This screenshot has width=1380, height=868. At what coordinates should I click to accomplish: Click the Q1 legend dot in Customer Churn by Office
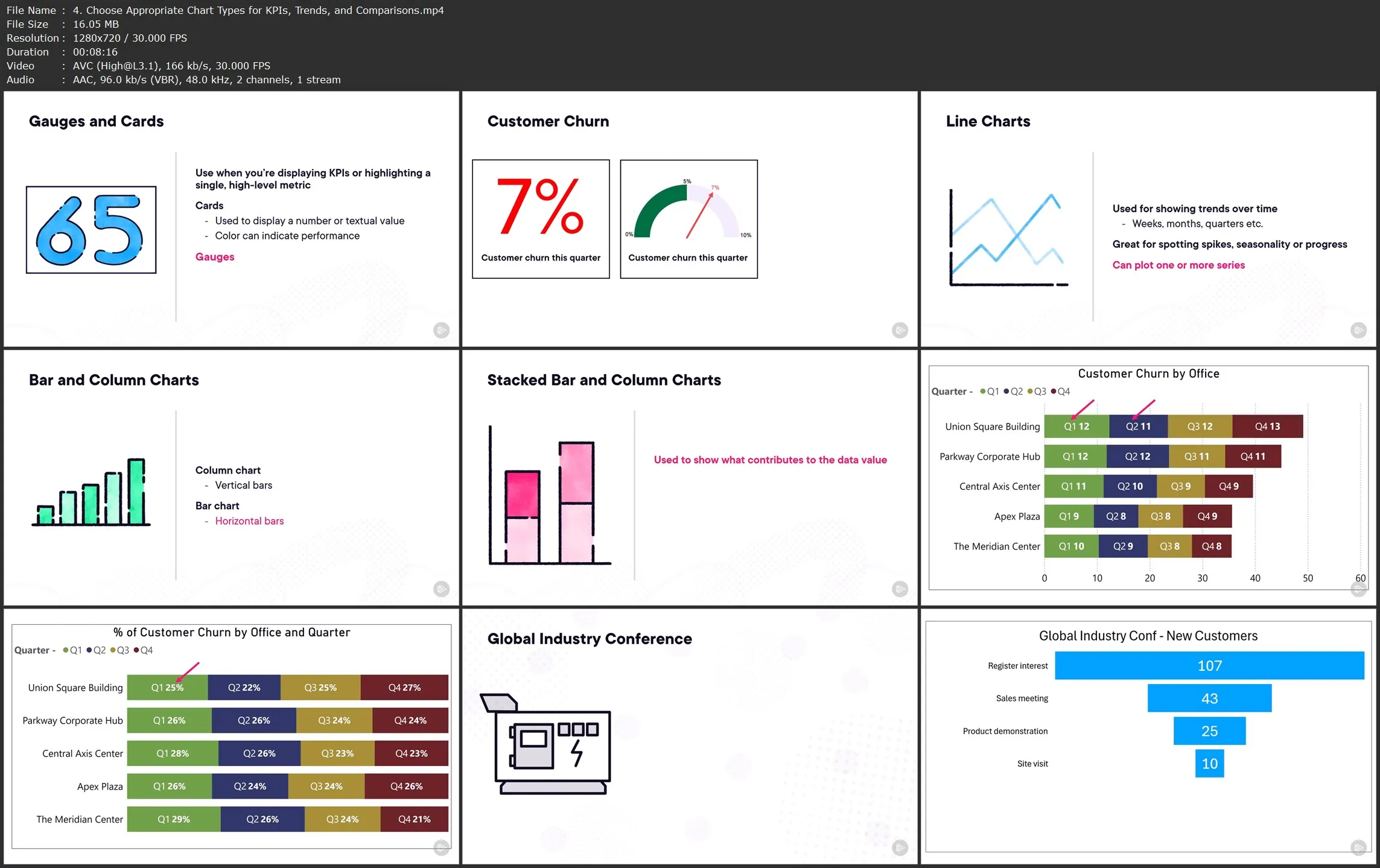pyautogui.click(x=982, y=391)
